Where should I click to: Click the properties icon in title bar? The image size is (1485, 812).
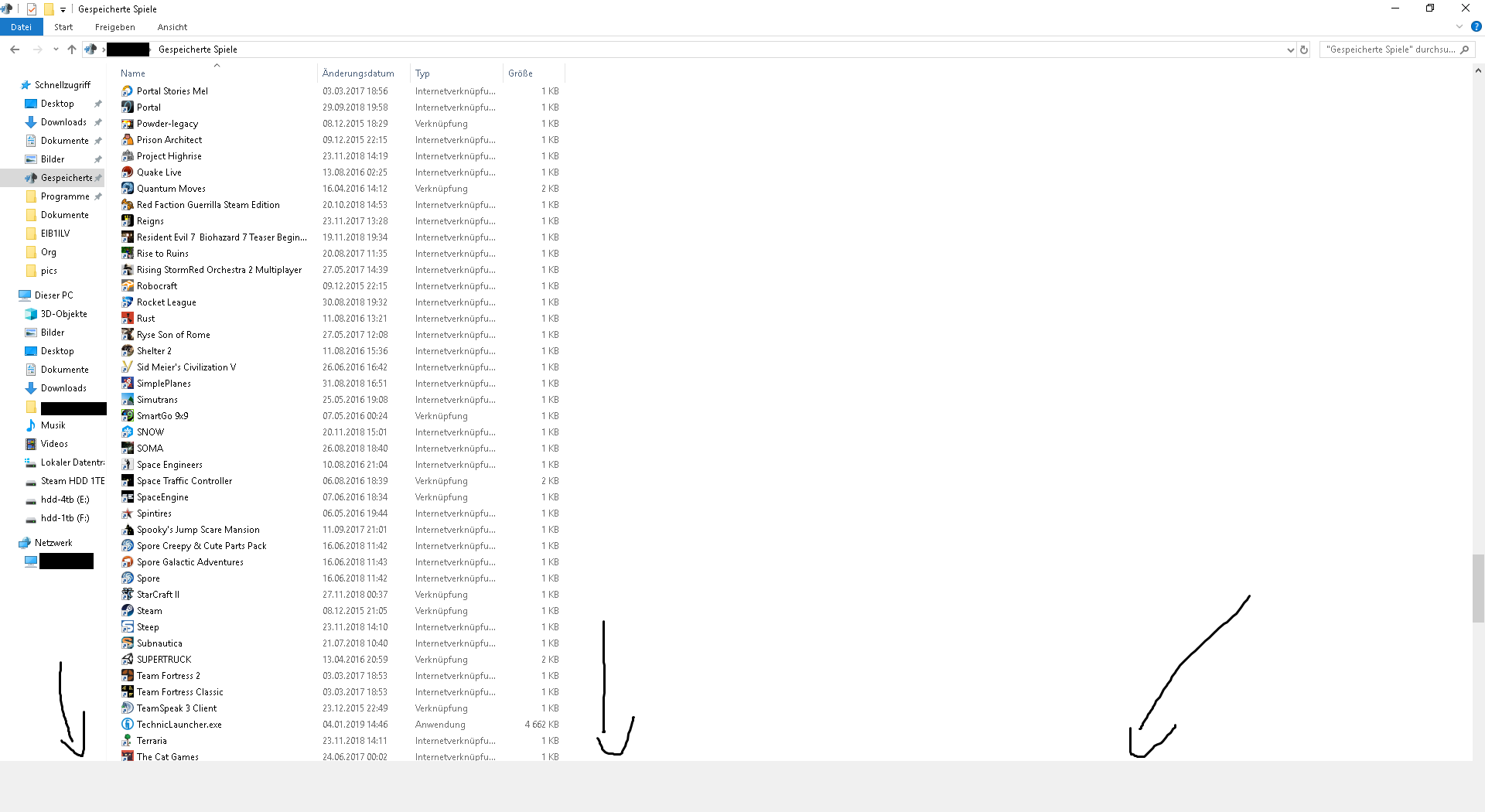[x=32, y=9]
